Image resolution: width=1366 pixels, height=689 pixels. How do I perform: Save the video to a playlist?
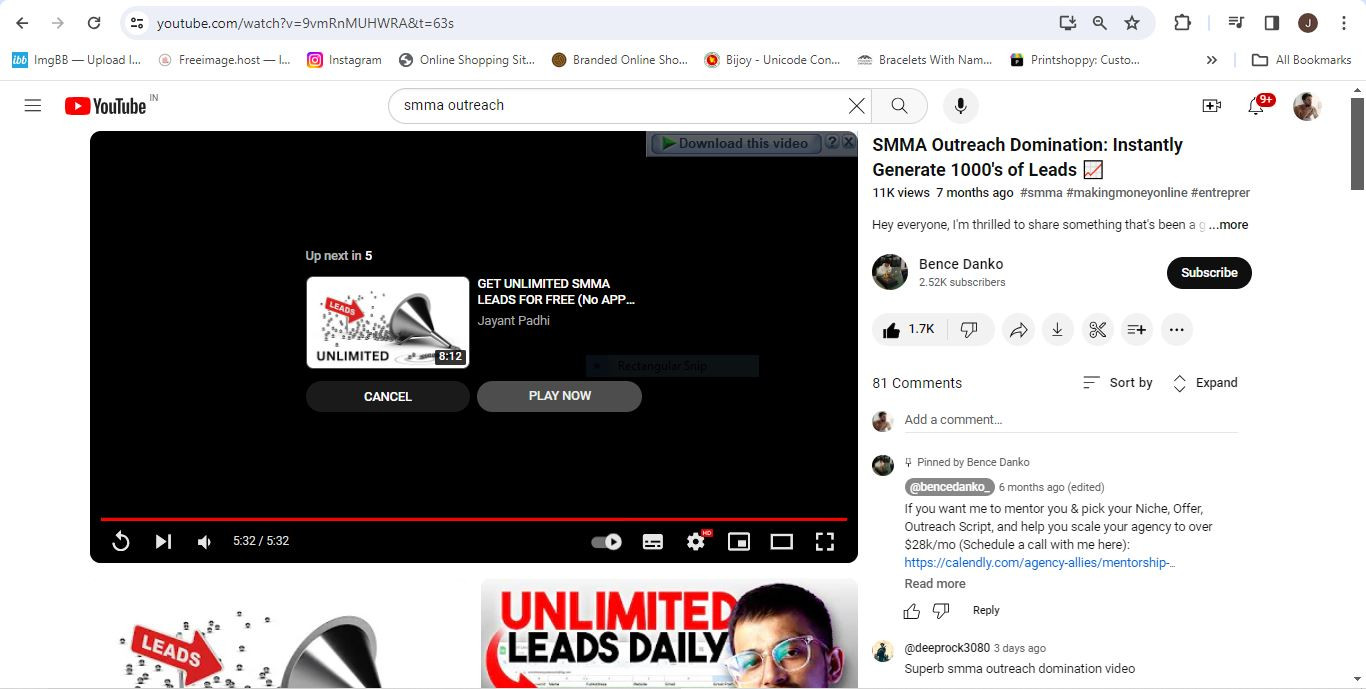click(x=1137, y=329)
